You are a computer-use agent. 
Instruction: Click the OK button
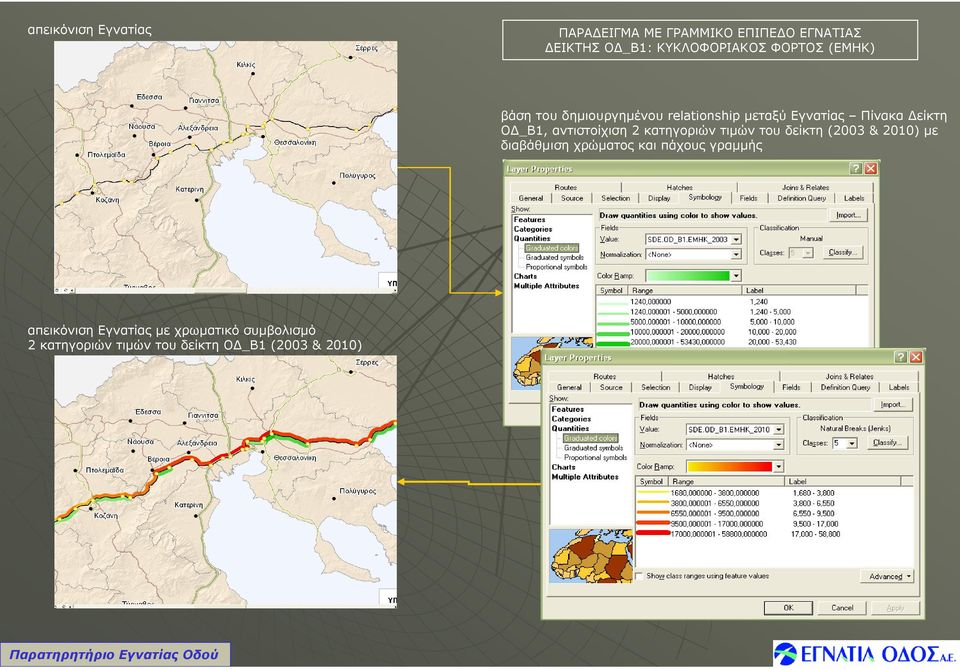click(x=789, y=608)
